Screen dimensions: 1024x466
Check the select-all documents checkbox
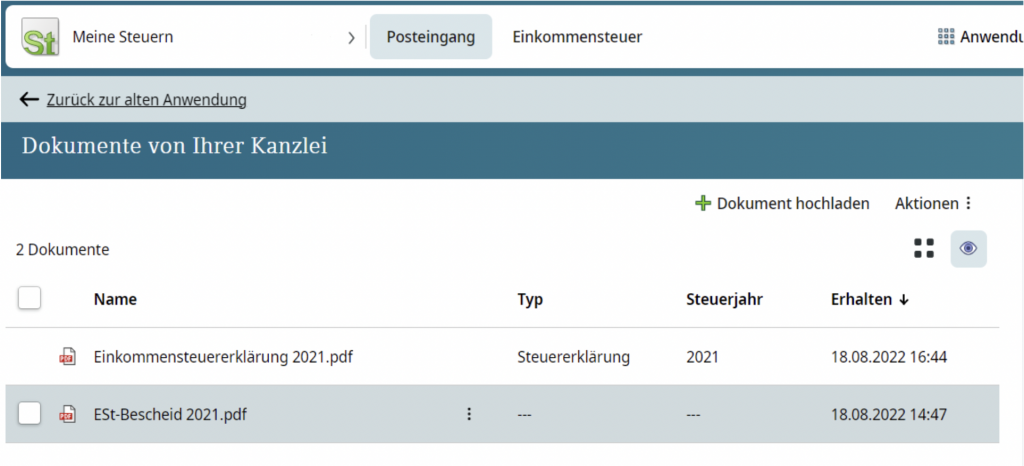click(x=30, y=298)
